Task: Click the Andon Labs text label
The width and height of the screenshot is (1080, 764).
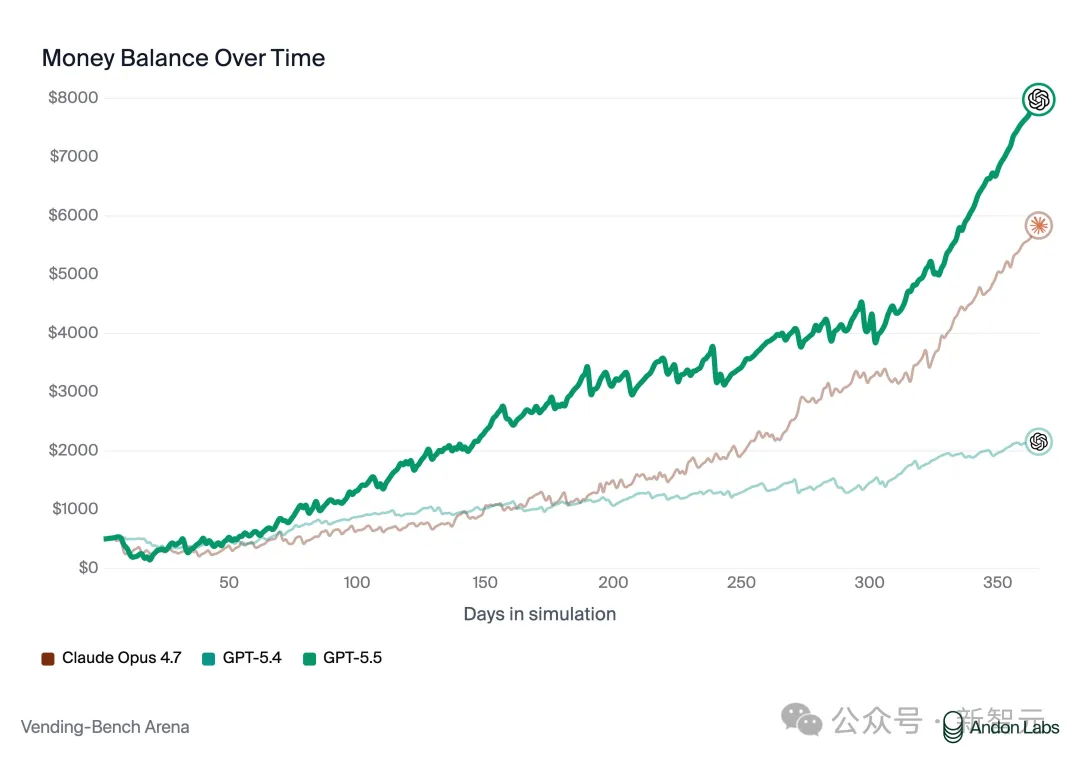Action: point(1013,727)
